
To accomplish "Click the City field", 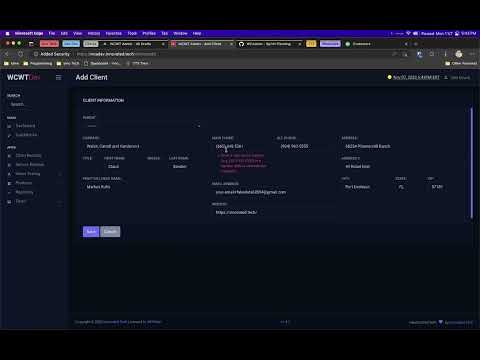I will click(x=366, y=187).
